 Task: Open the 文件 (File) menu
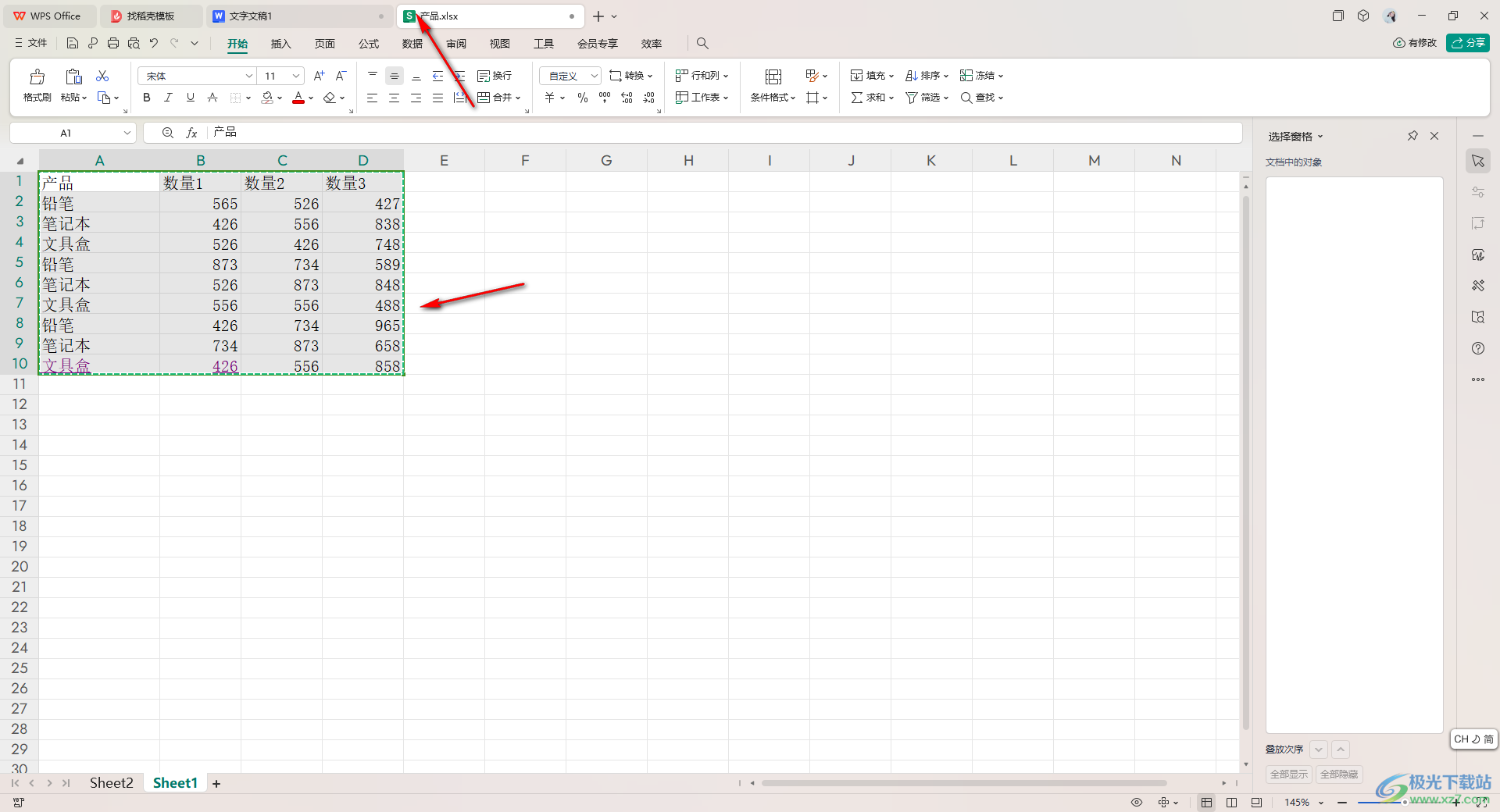tap(30, 44)
